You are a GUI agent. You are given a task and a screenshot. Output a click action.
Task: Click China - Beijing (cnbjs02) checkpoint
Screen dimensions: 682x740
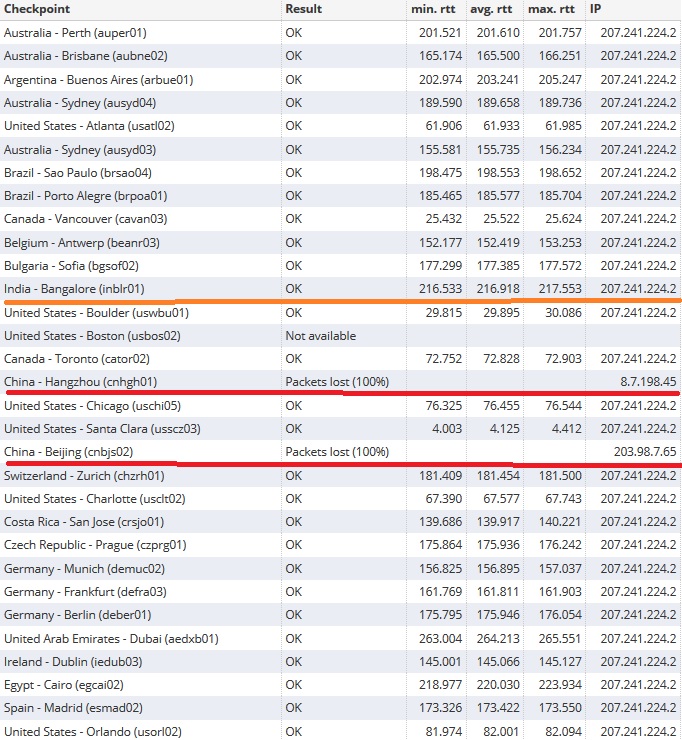pyautogui.click(x=72, y=452)
